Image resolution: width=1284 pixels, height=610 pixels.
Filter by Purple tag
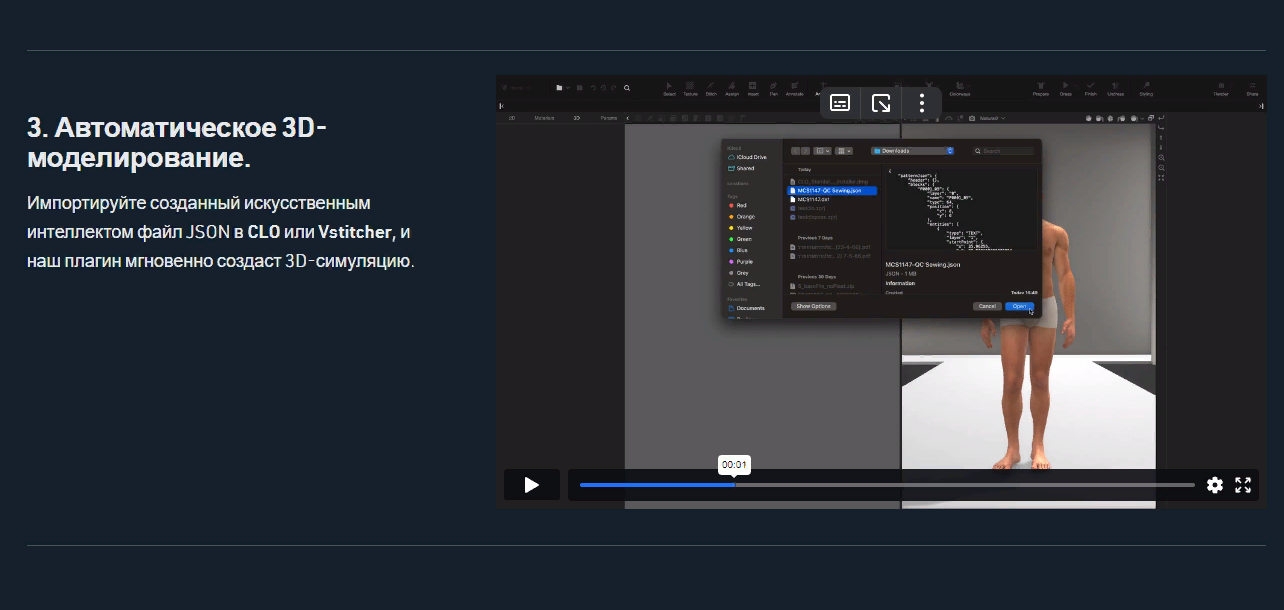pyautogui.click(x=741, y=261)
